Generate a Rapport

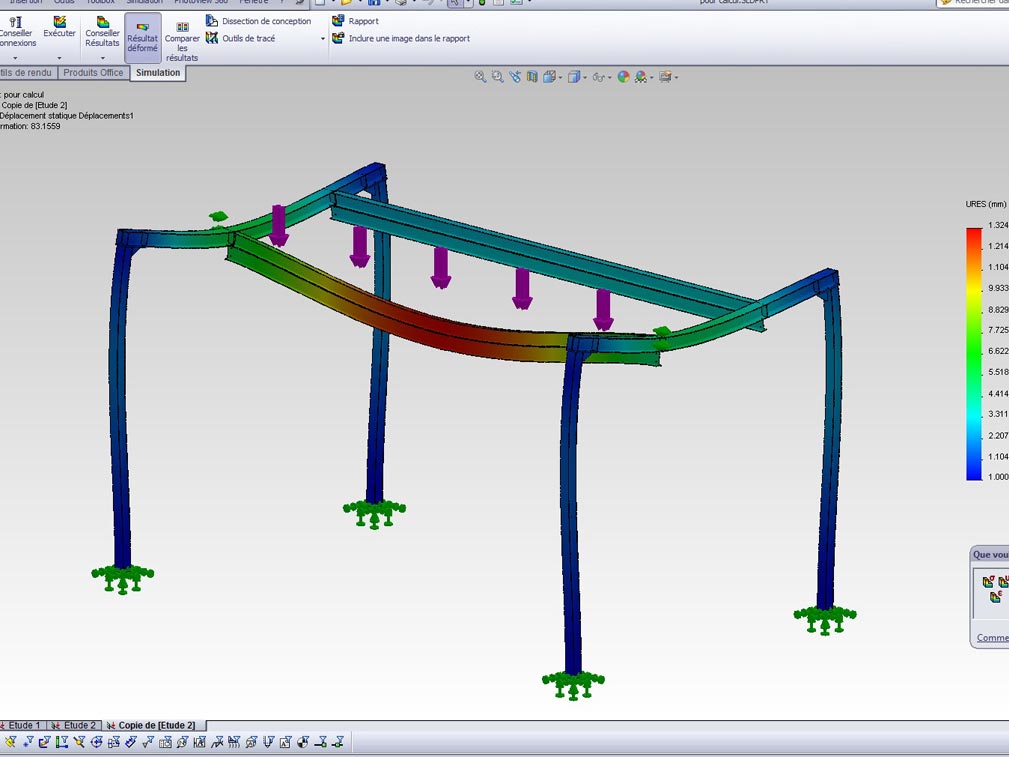pos(355,21)
